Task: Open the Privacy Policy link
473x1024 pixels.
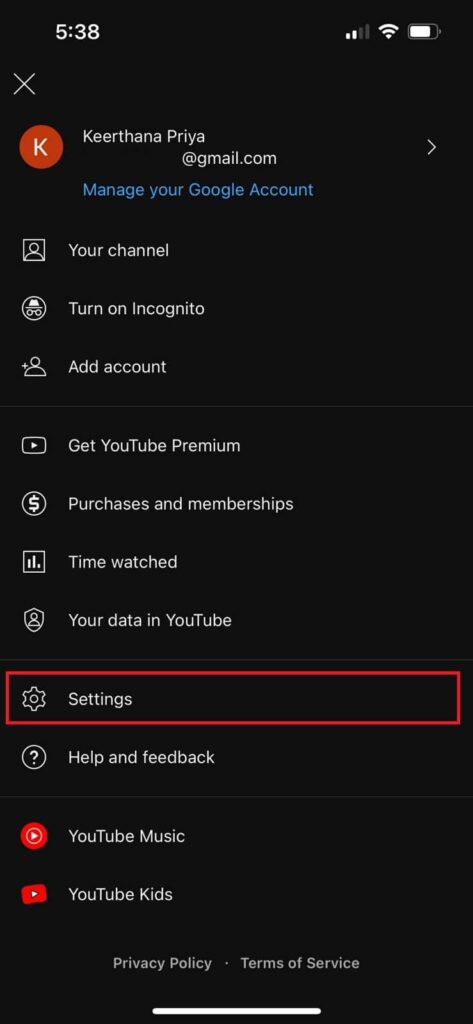Action: coord(162,963)
